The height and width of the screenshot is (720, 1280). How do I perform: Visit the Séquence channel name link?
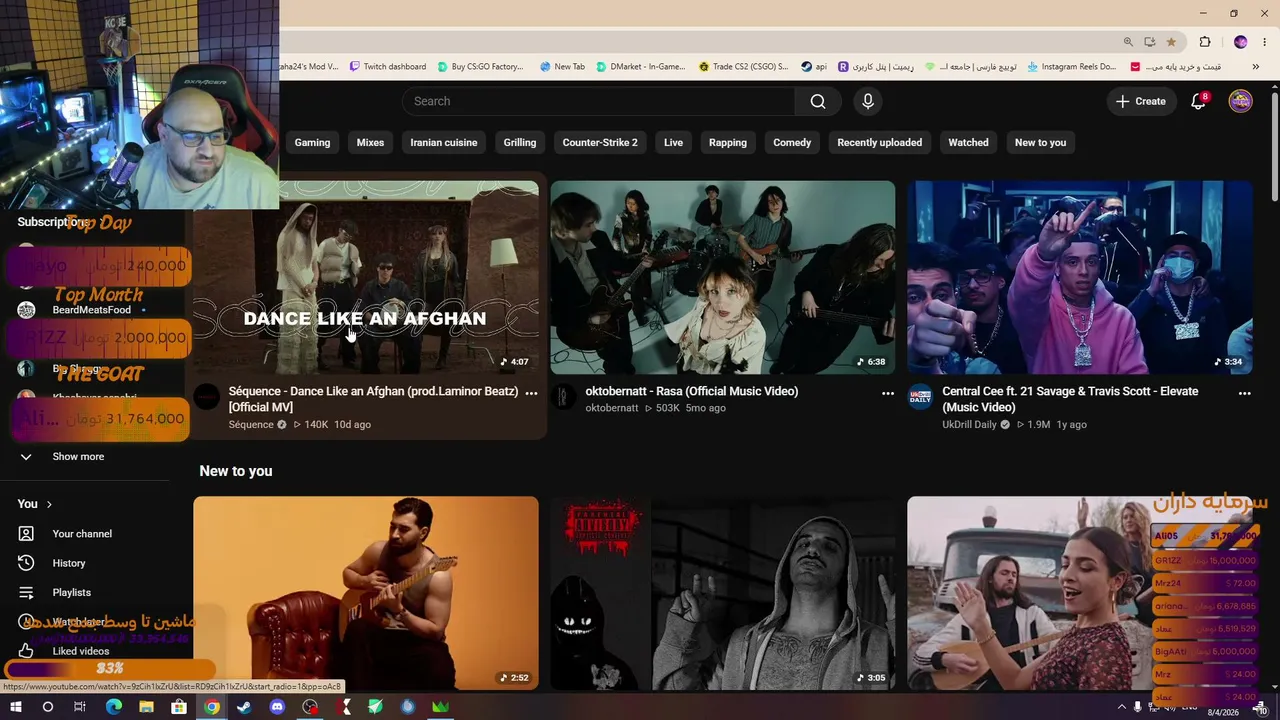tap(251, 424)
